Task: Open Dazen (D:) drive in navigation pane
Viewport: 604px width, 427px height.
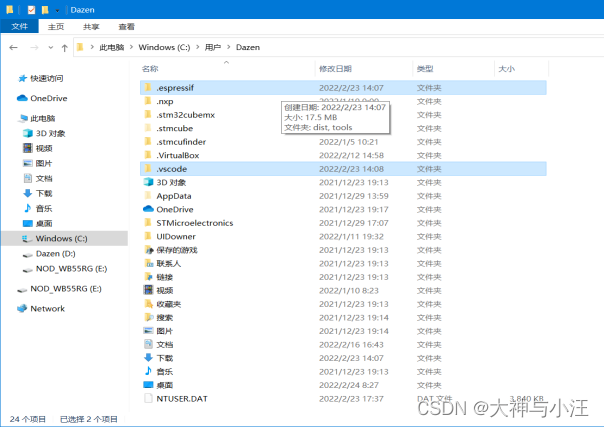Action: pos(49,253)
